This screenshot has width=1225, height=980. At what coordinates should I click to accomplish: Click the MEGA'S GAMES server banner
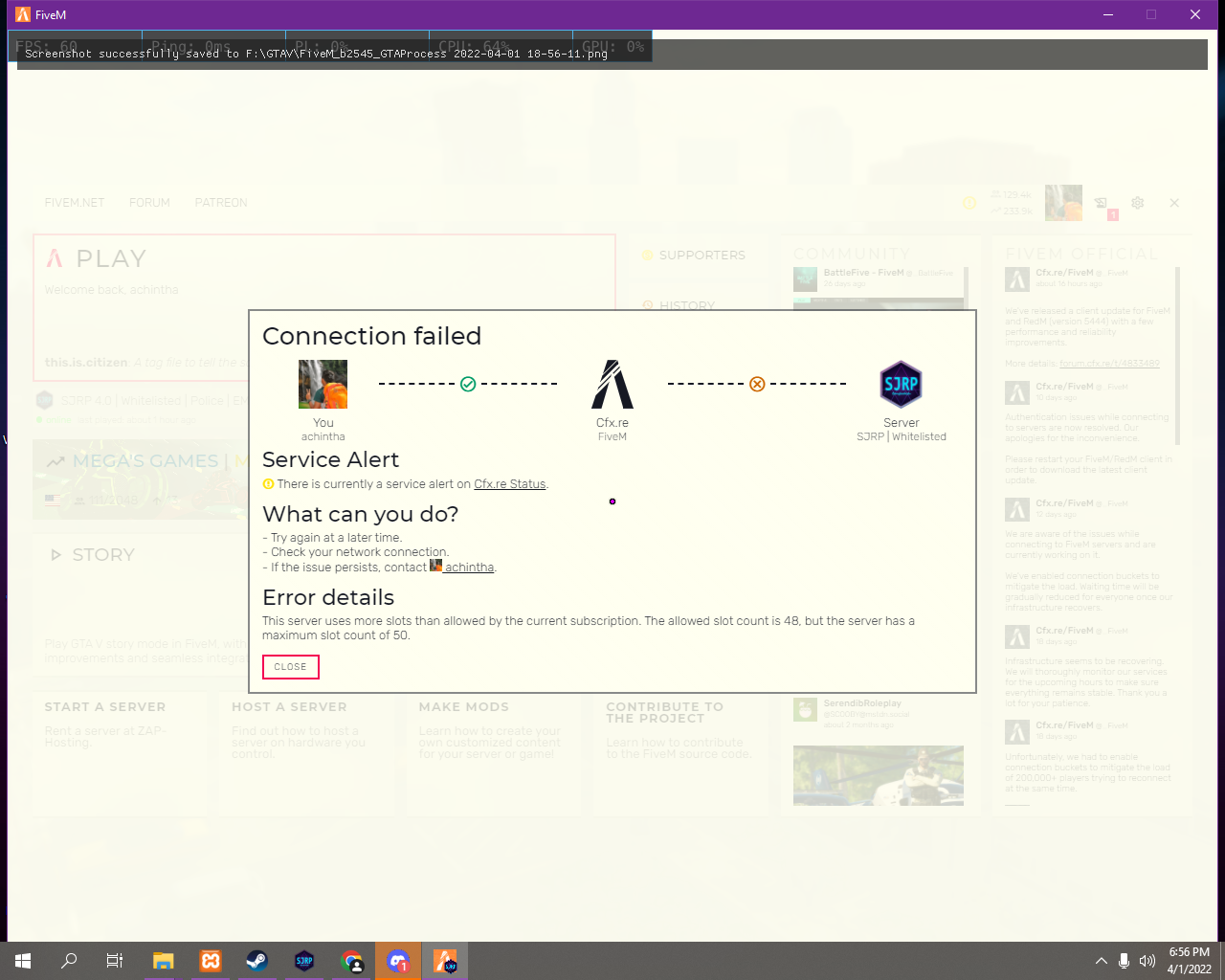(142, 479)
